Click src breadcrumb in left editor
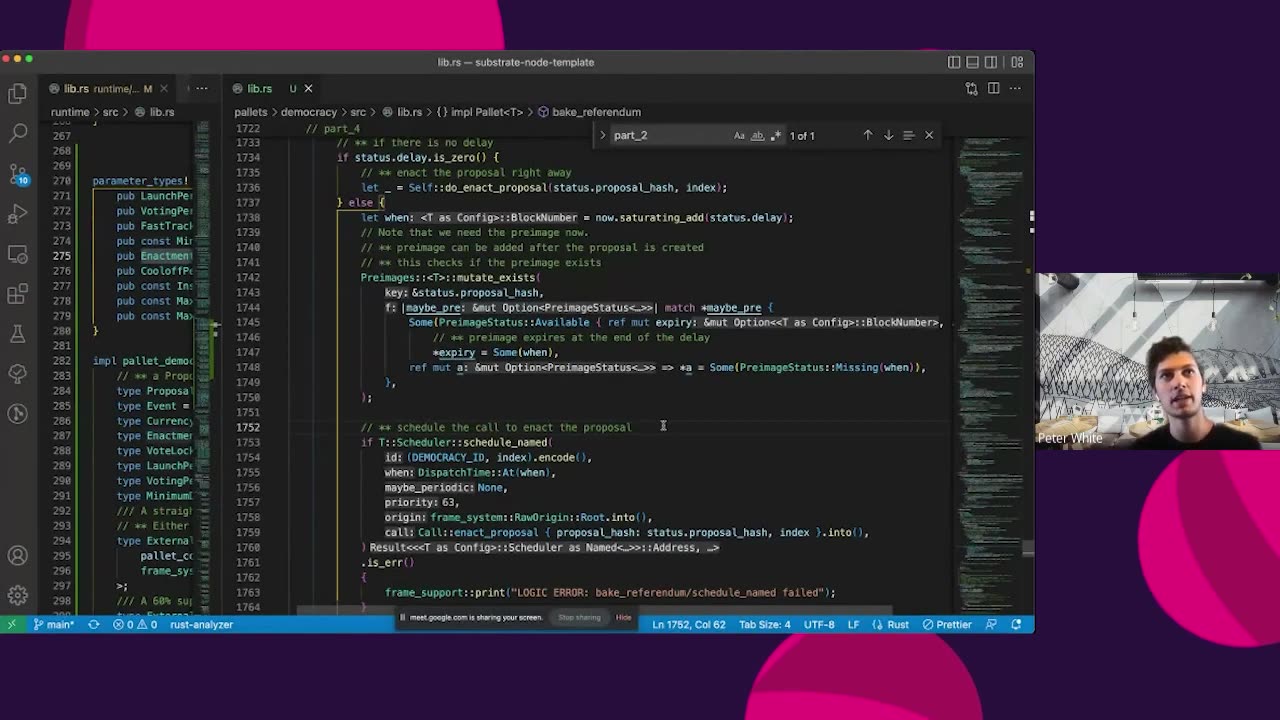 click(110, 112)
